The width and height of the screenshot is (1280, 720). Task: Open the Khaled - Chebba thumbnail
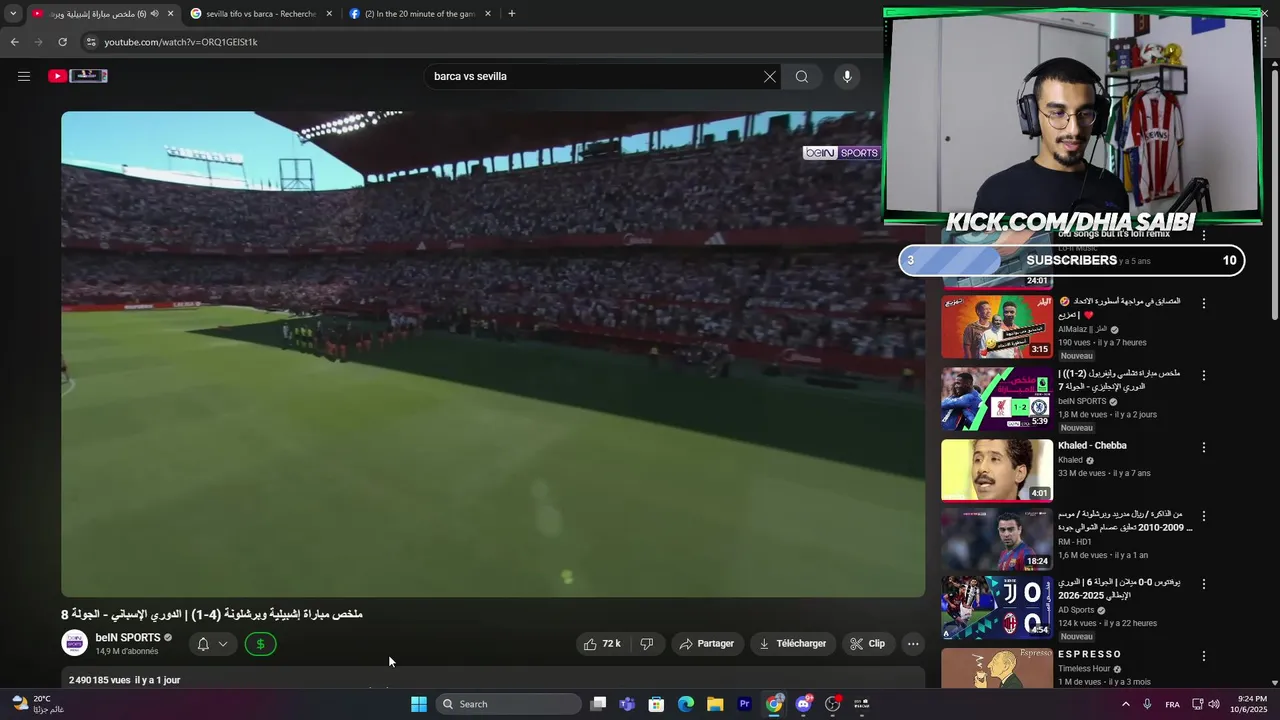996,470
